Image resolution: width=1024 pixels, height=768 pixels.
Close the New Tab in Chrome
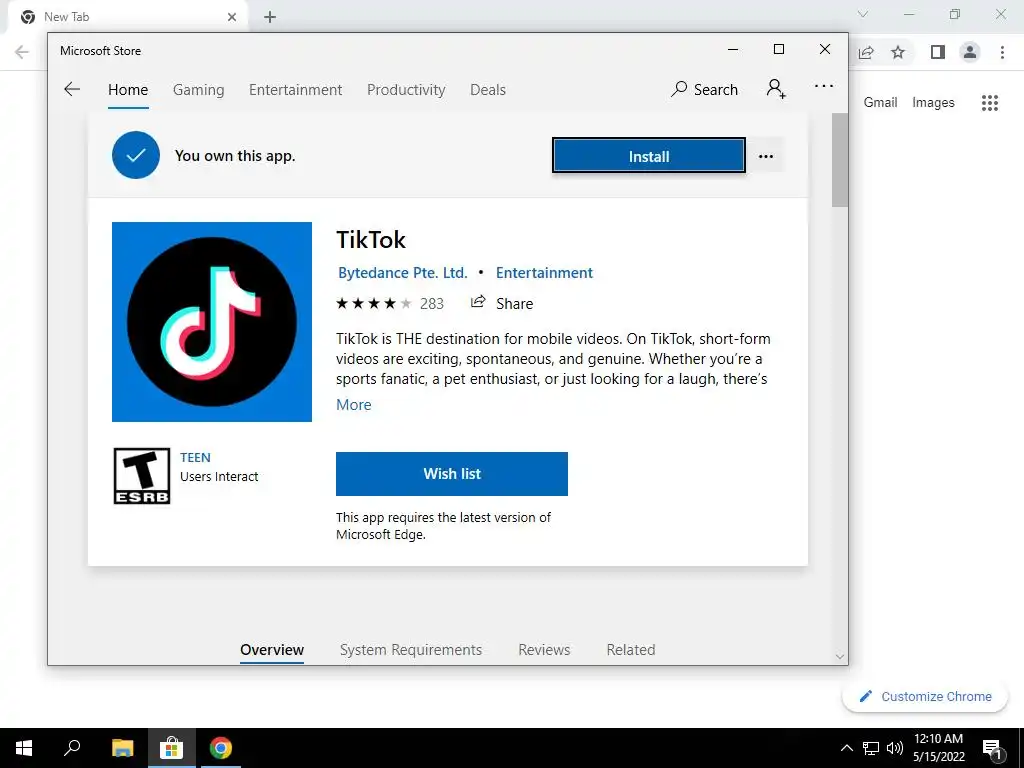232,17
